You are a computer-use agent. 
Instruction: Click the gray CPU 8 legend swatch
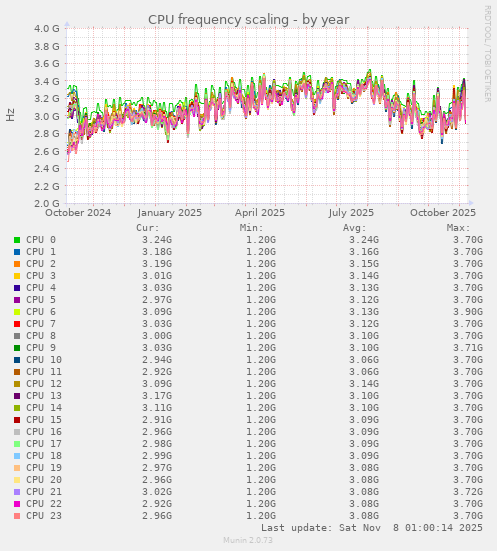17,336
